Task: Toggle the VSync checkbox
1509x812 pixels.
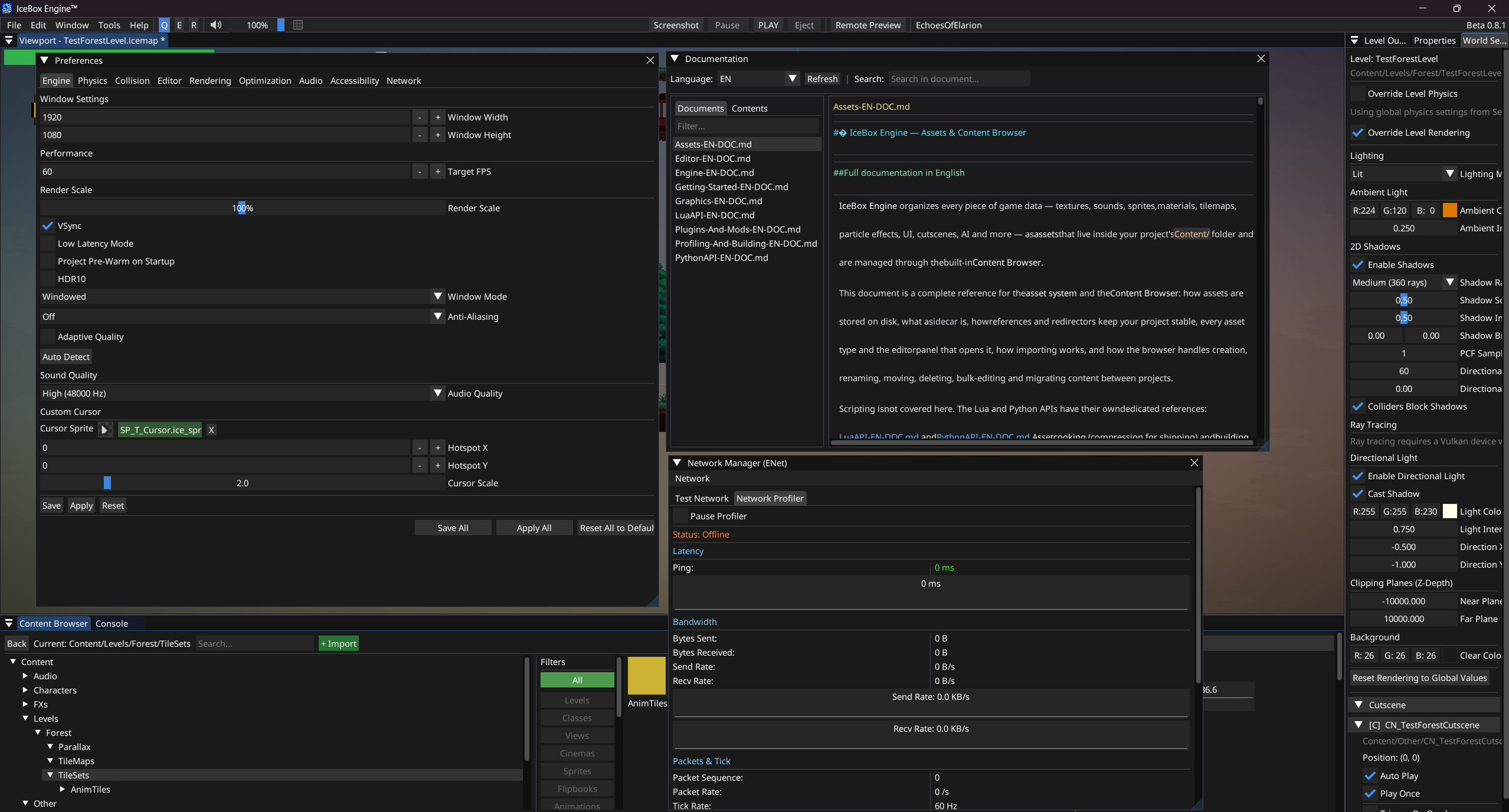Action: [48, 226]
